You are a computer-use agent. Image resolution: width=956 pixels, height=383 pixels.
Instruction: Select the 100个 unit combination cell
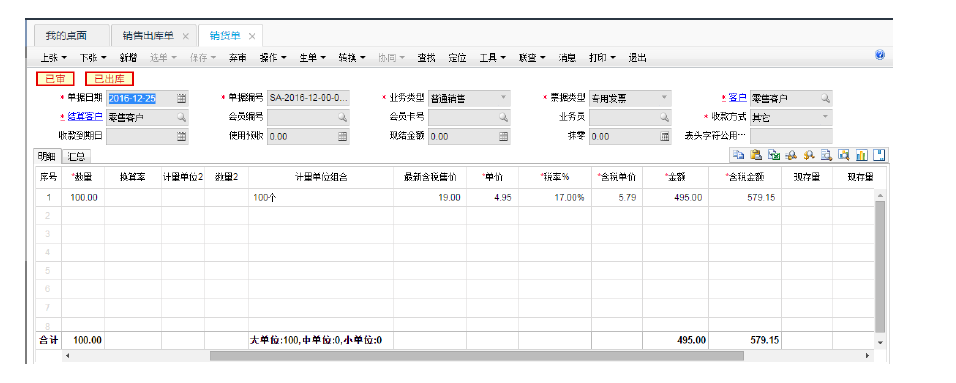(x=321, y=198)
